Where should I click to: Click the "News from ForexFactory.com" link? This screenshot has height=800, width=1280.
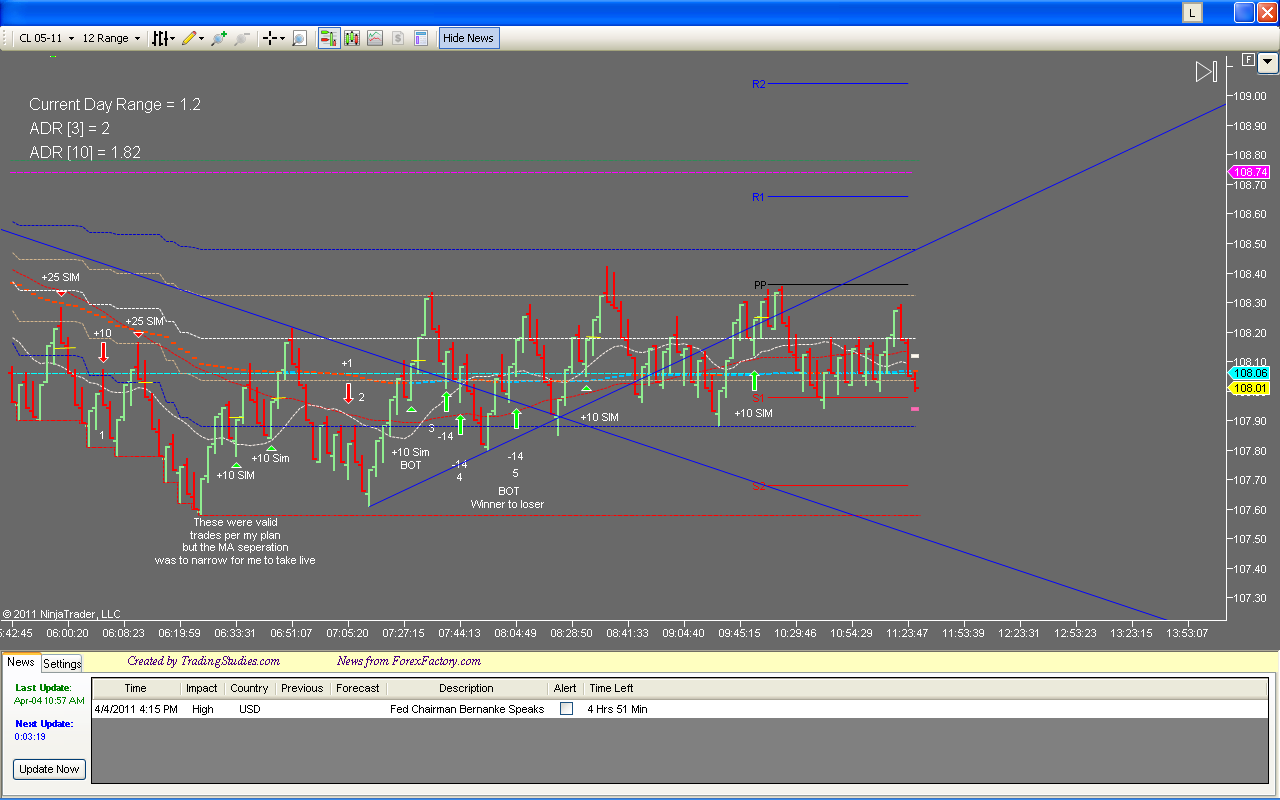[x=409, y=661]
